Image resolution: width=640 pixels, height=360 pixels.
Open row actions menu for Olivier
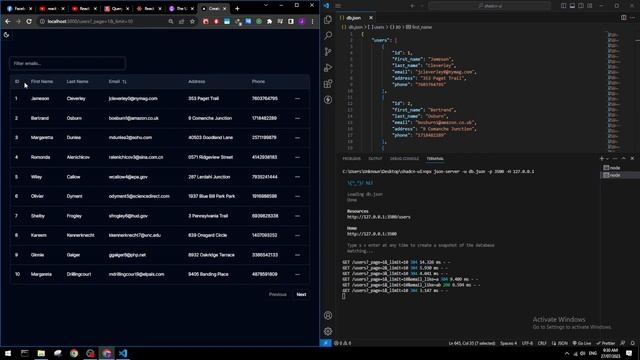(297, 196)
